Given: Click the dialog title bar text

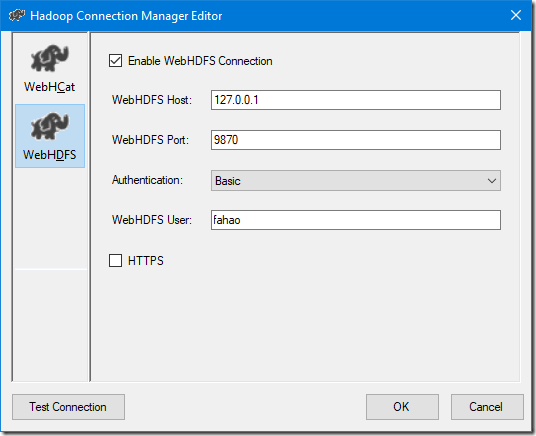Looking at the screenshot, I should tap(126, 16).
